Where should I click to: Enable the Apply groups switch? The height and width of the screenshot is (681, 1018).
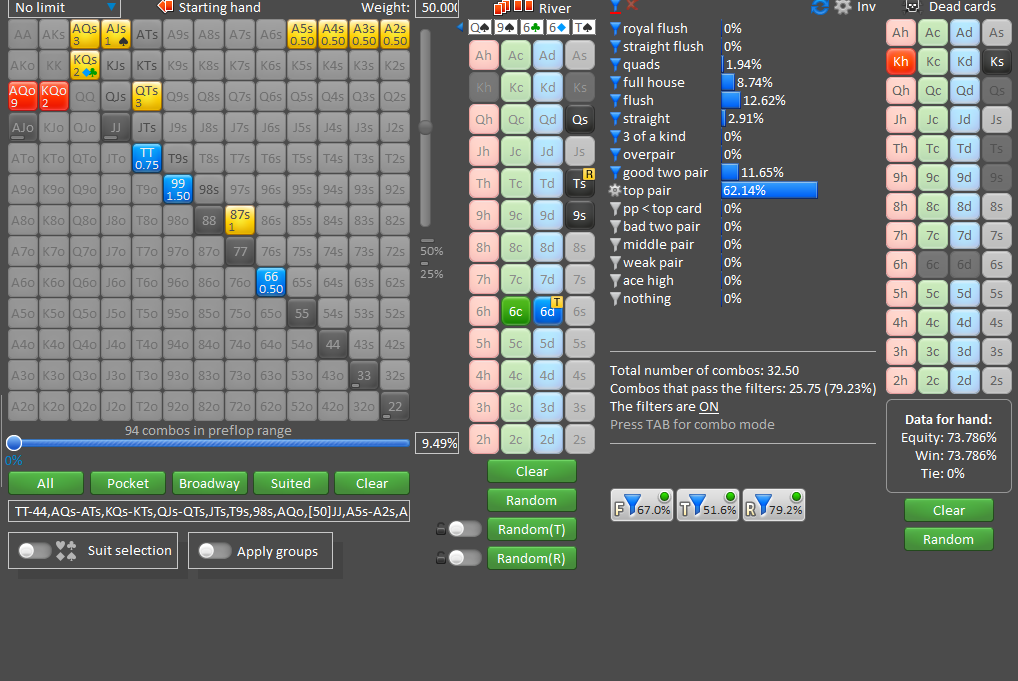click(215, 551)
